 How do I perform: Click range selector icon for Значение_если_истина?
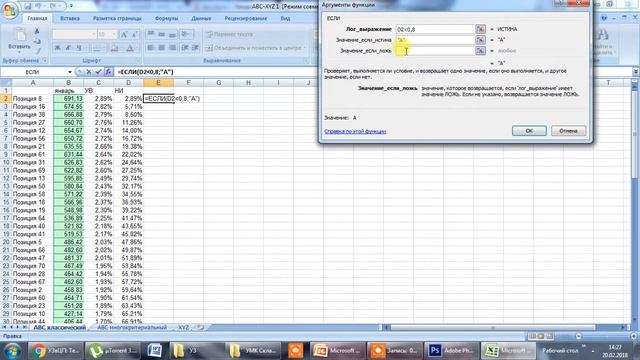point(480,40)
